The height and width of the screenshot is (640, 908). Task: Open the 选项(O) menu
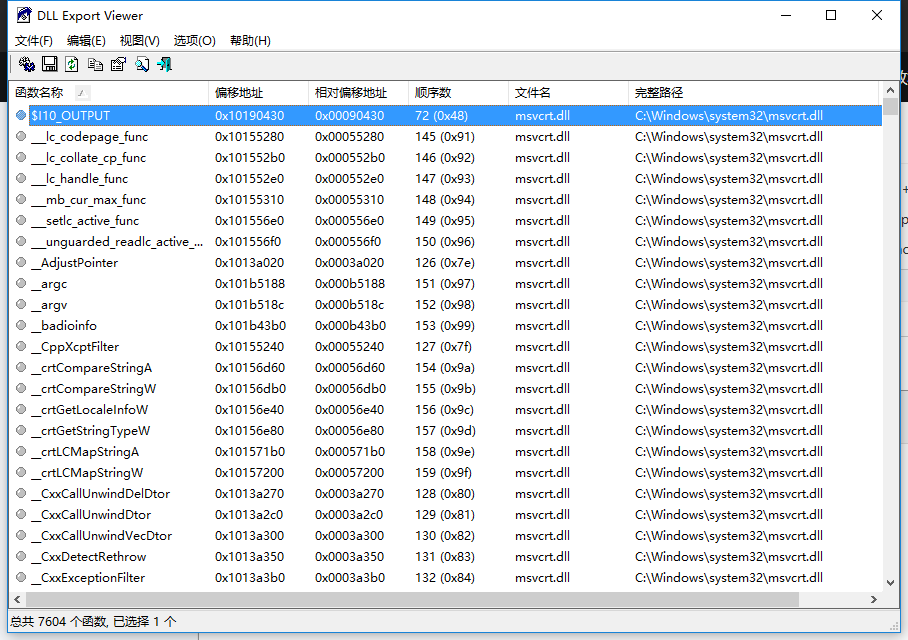click(195, 41)
